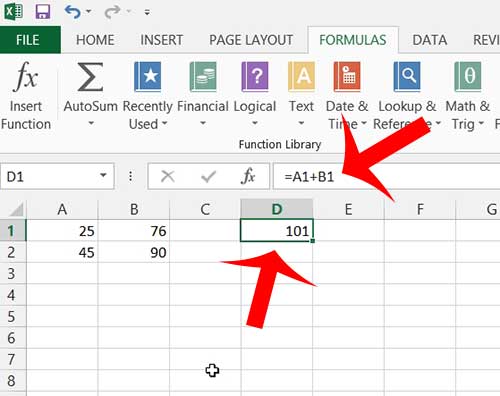Open Lookup & Reference functions icon
This screenshot has width=500, height=396.
(407, 77)
